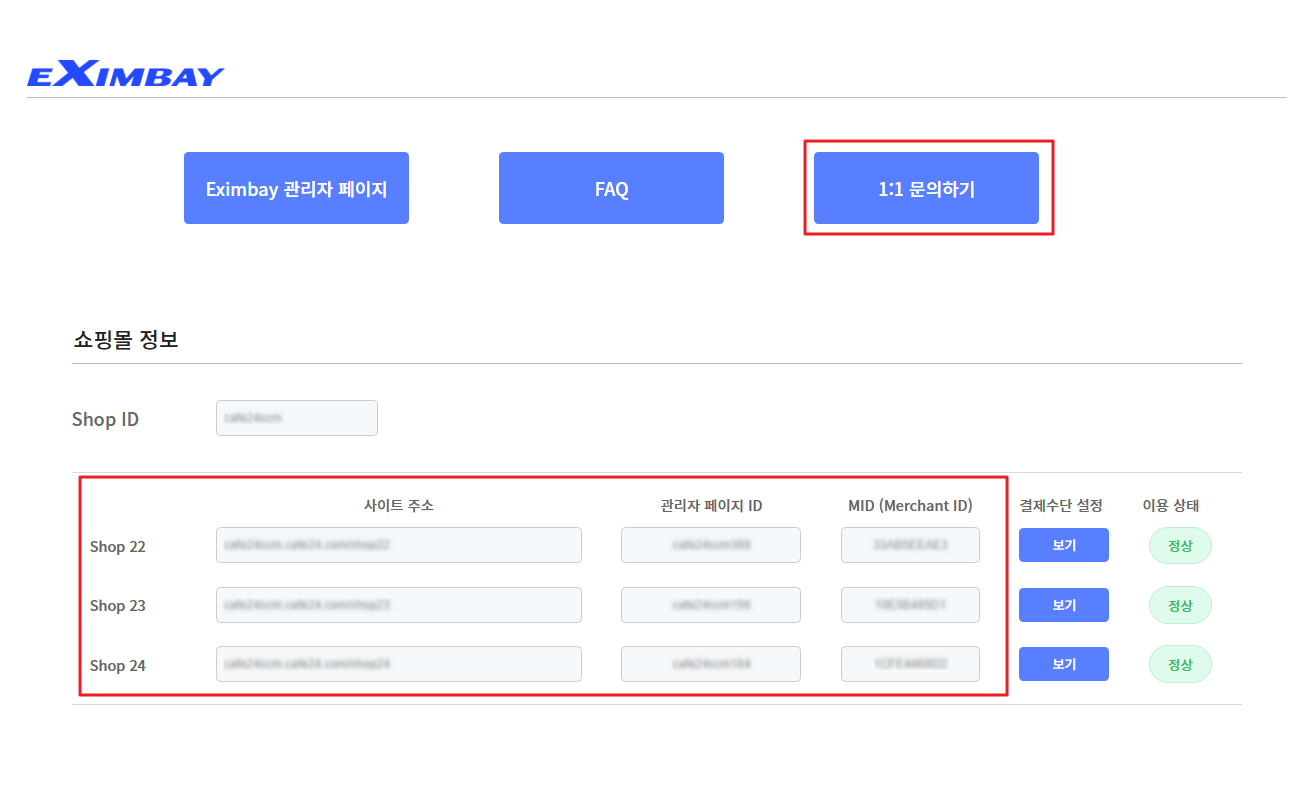This screenshot has height=795, width=1314.
Task: Open the Eximbay 관리자 페이지 button
Action: click(x=296, y=188)
